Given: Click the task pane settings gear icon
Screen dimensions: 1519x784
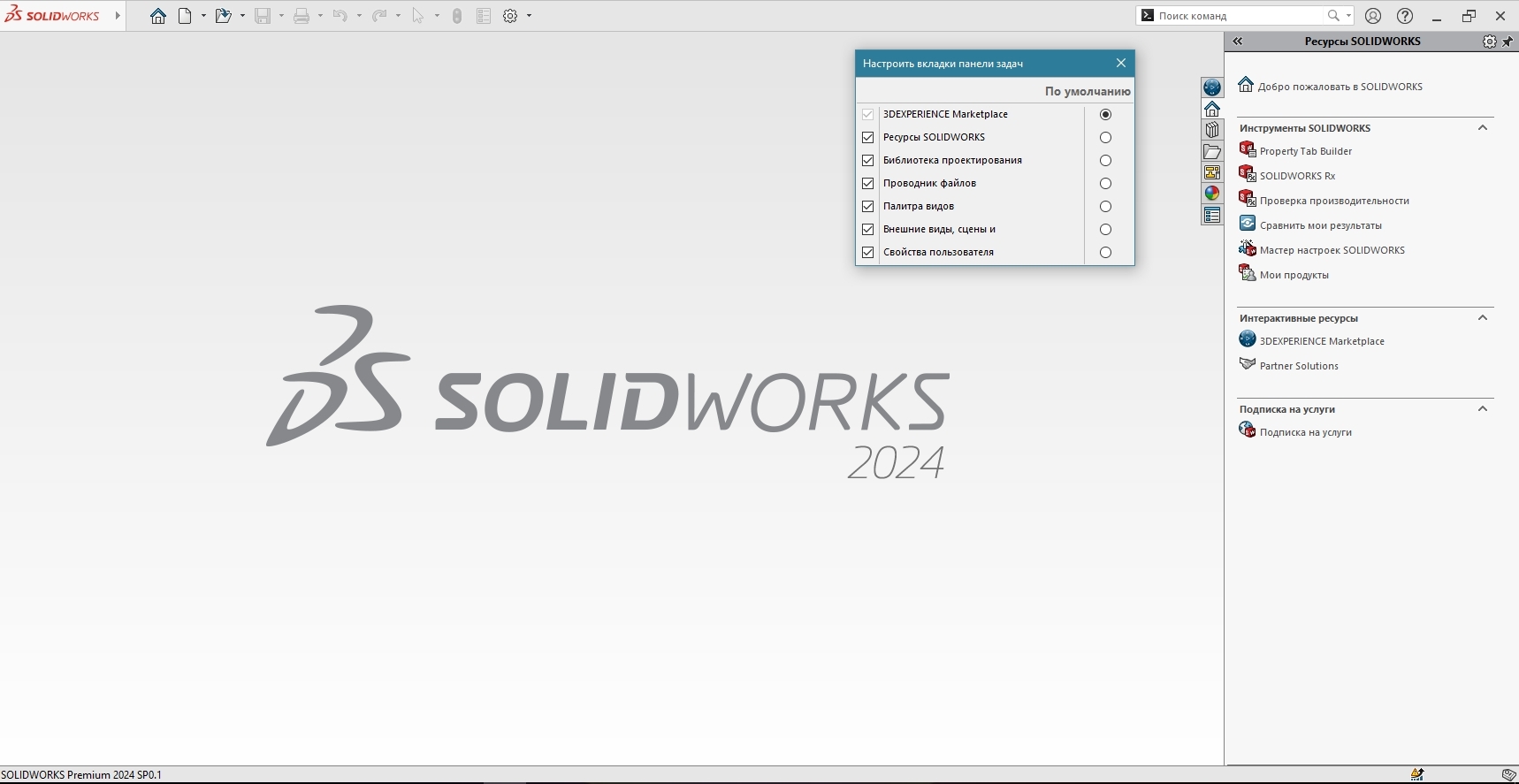Looking at the screenshot, I should click(x=1490, y=42).
